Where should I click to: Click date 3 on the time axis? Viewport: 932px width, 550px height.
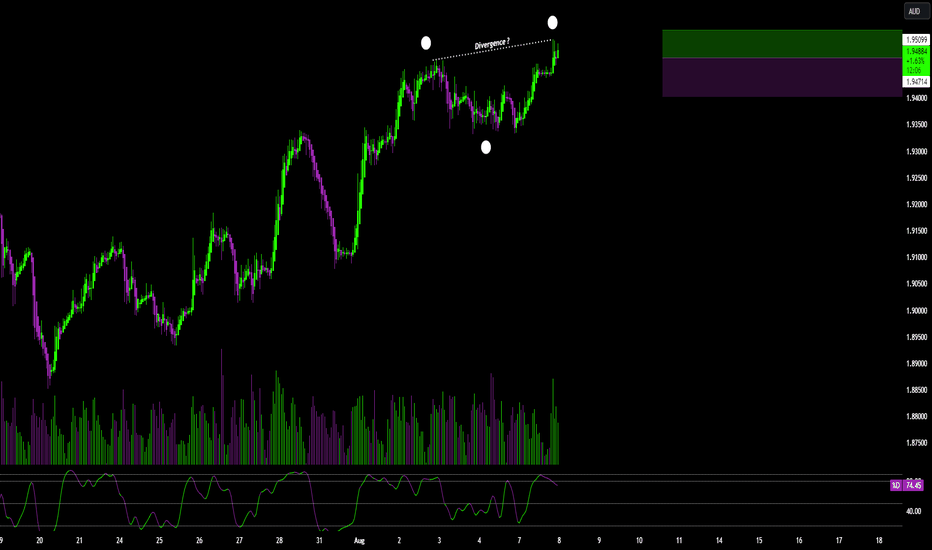click(x=439, y=540)
